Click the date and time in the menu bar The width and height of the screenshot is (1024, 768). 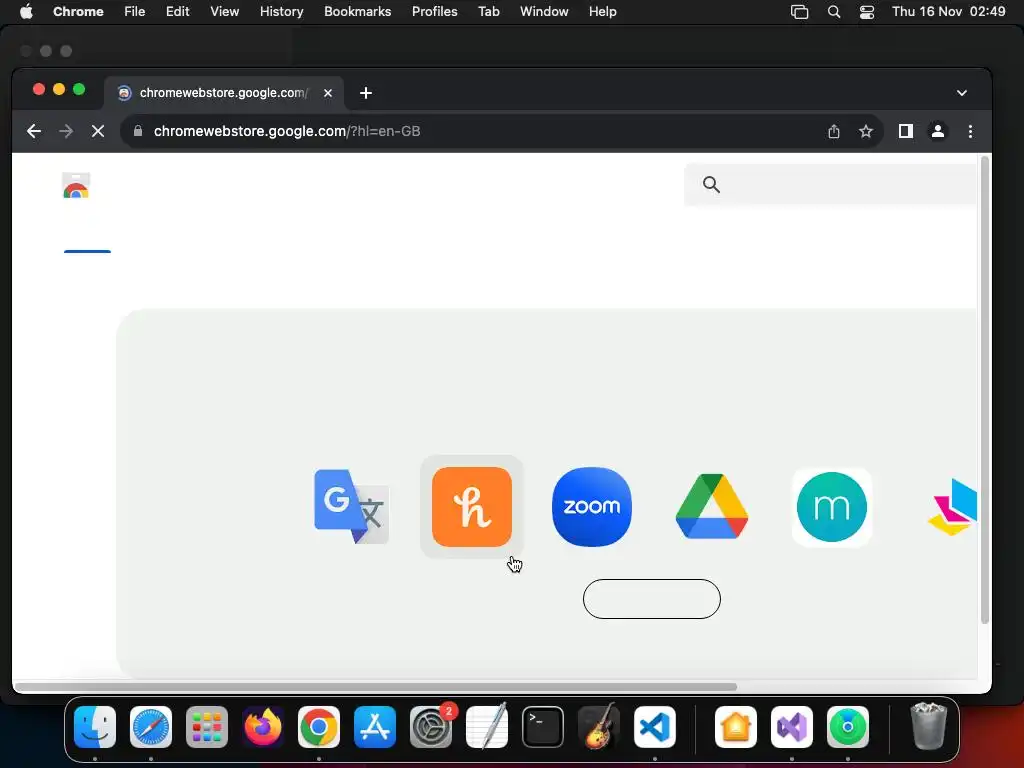pos(949,11)
